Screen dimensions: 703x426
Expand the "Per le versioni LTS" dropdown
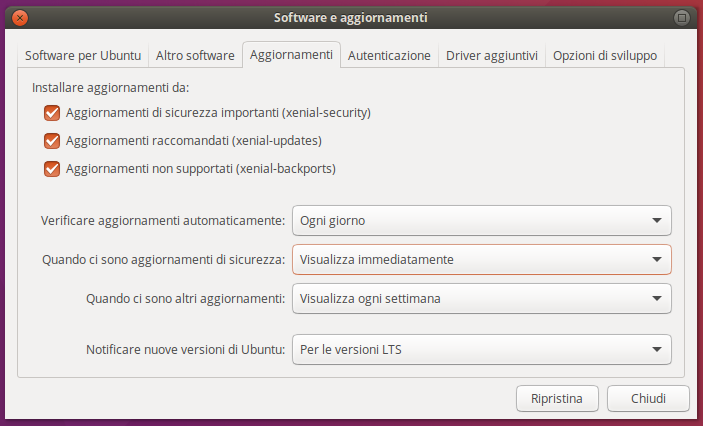pos(481,349)
